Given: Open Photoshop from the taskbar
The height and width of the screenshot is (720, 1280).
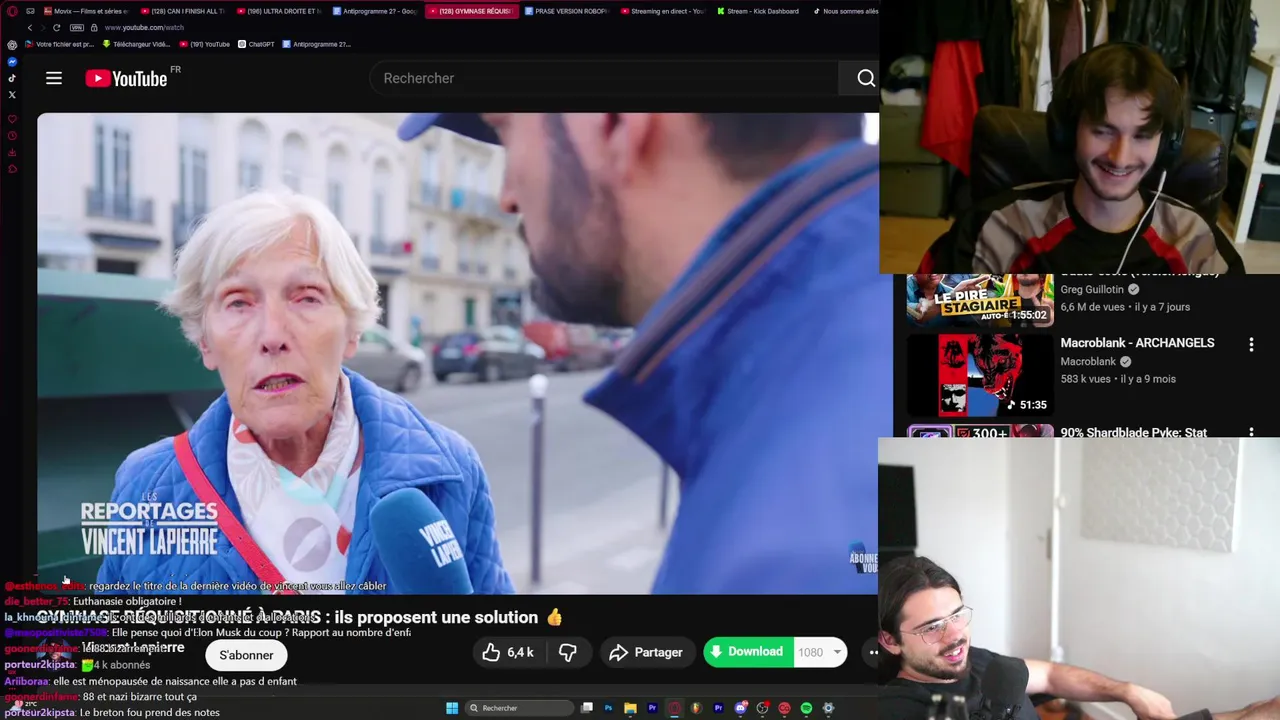Looking at the screenshot, I should [608, 708].
